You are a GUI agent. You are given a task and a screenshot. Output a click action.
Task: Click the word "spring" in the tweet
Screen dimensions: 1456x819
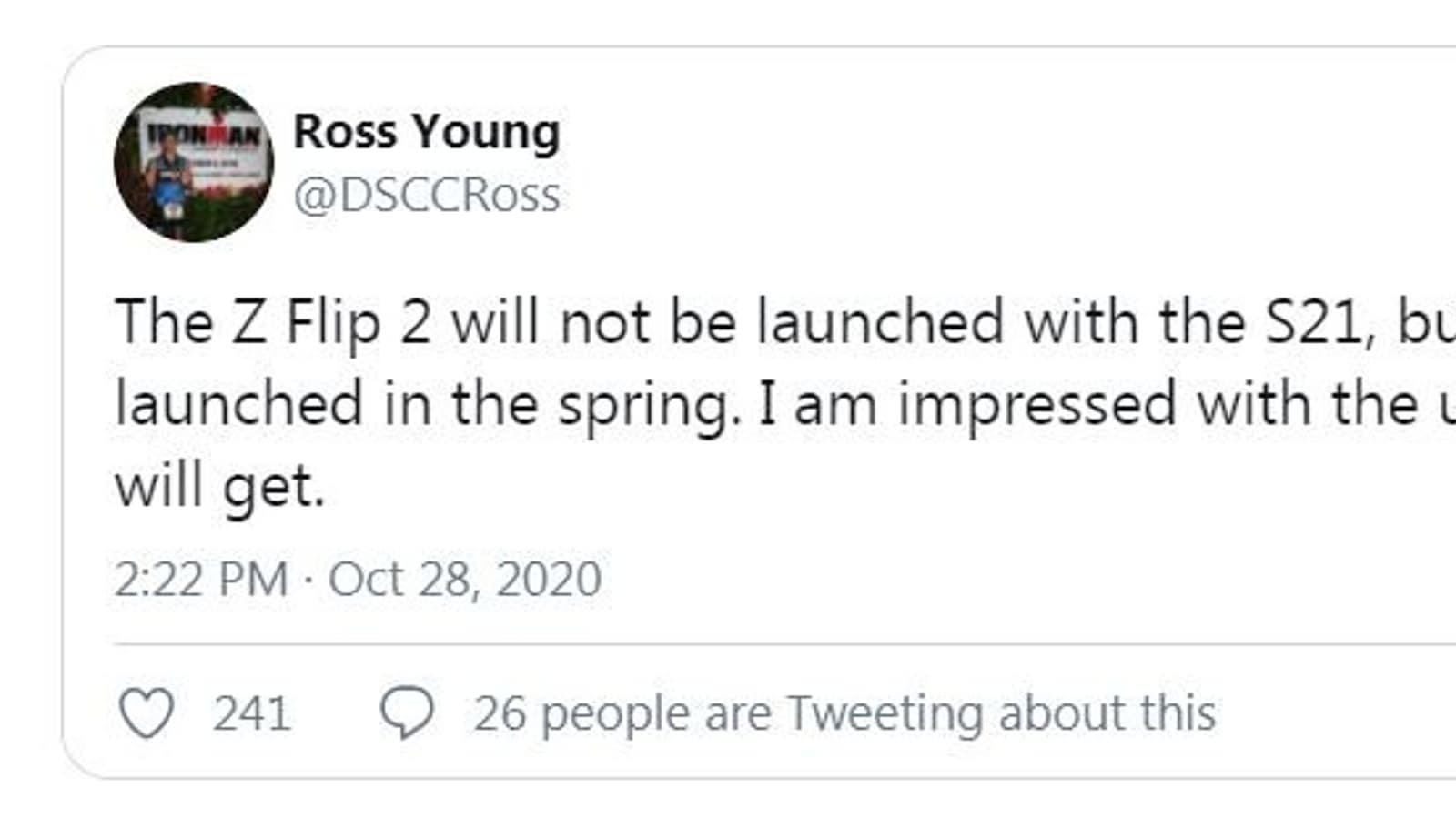pyautogui.click(x=642, y=406)
